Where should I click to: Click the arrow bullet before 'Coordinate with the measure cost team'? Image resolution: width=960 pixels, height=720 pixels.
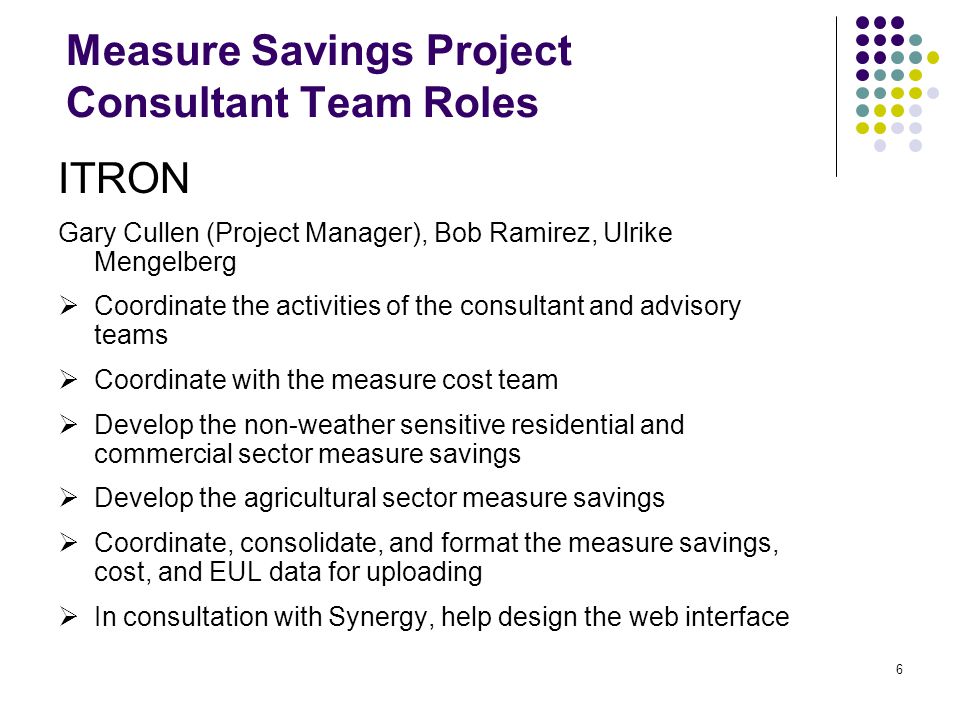(69, 380)
